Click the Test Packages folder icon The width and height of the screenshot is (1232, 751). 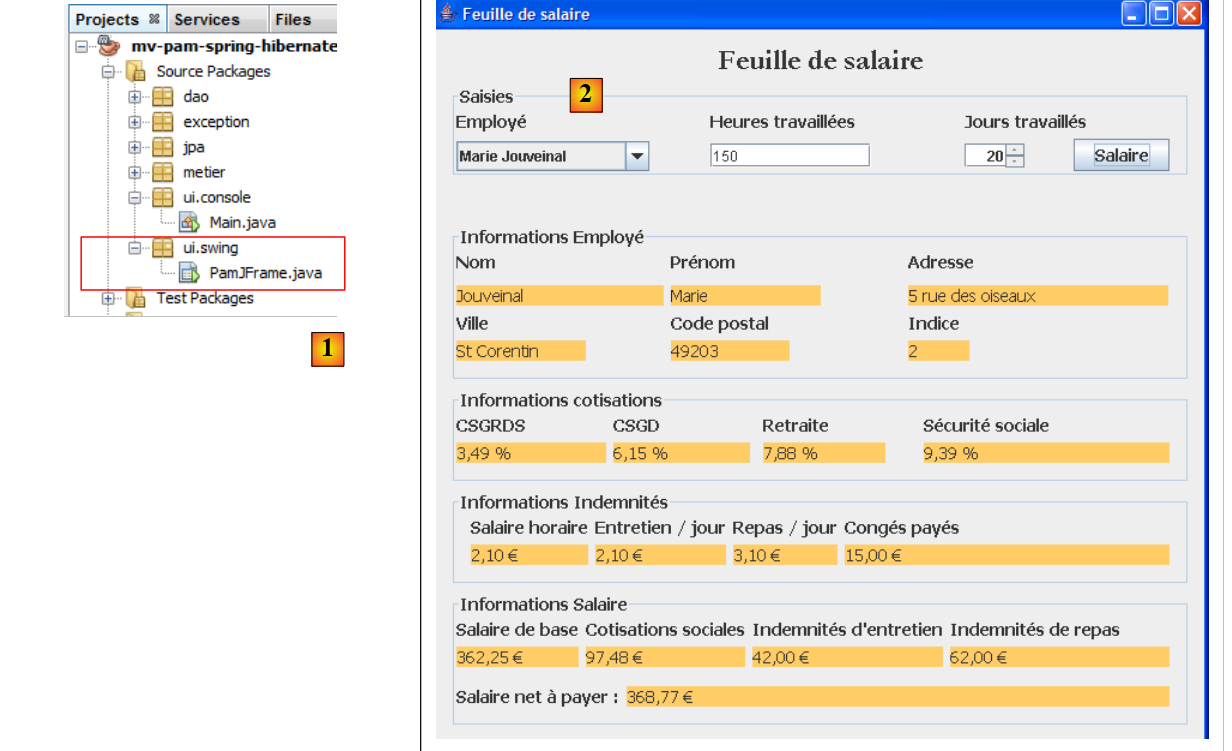135,298
